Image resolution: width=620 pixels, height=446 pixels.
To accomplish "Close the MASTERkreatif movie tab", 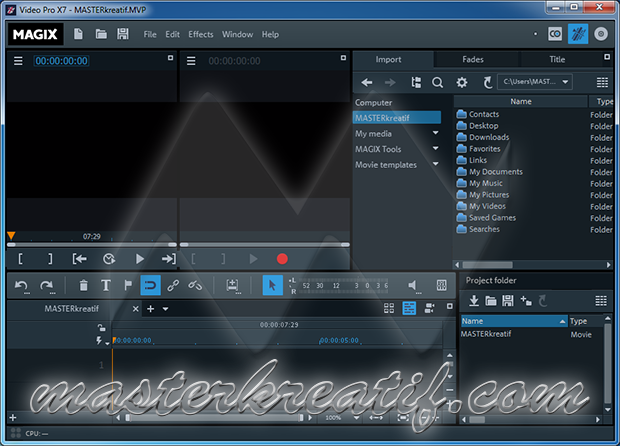I will coord(136,309).
